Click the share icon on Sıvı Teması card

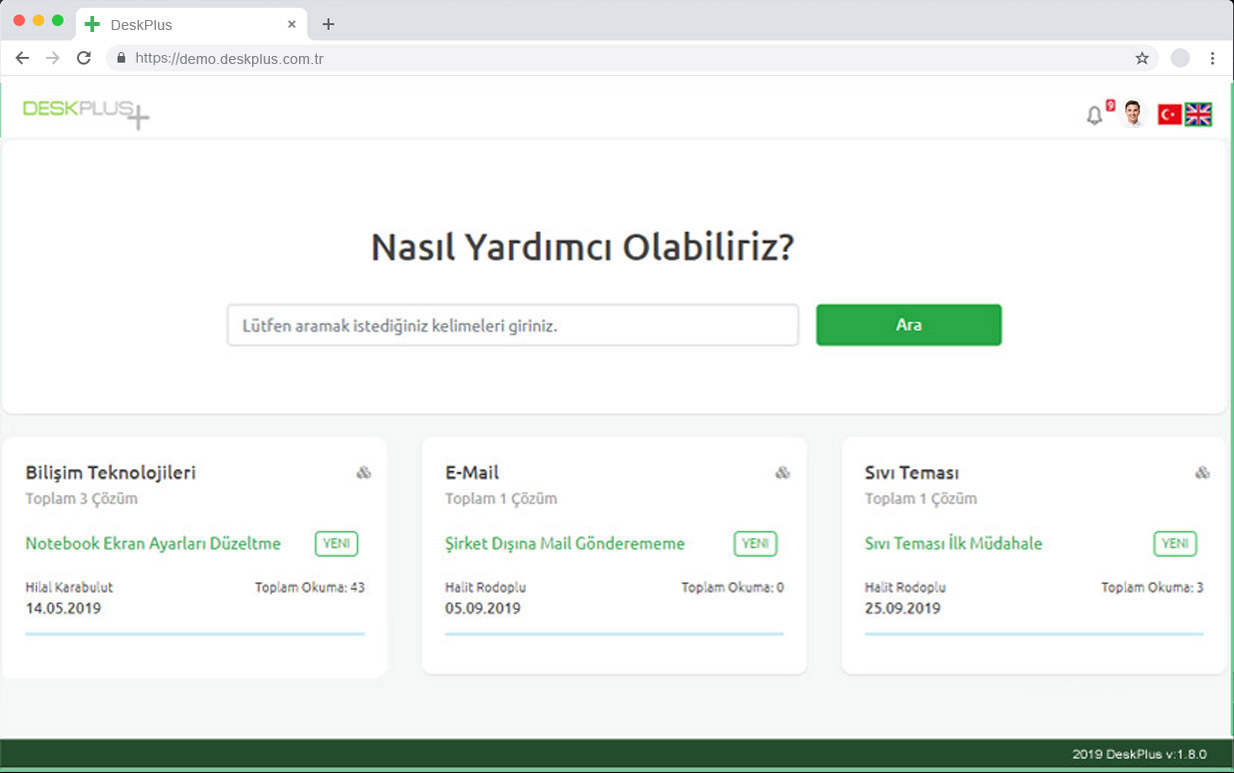click(1202, 471)
